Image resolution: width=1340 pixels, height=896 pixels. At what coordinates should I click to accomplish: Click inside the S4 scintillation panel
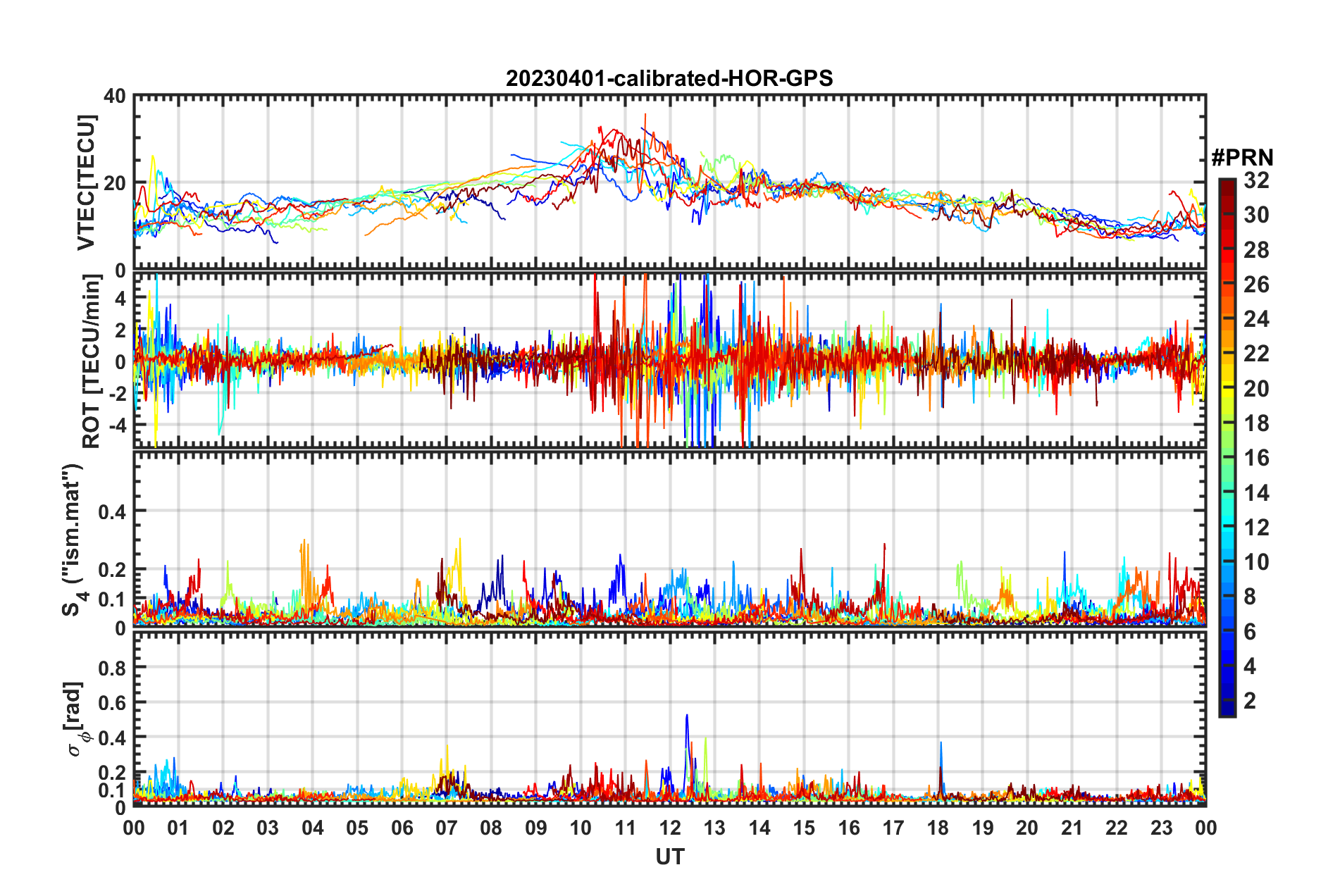[x=670, y=539]
